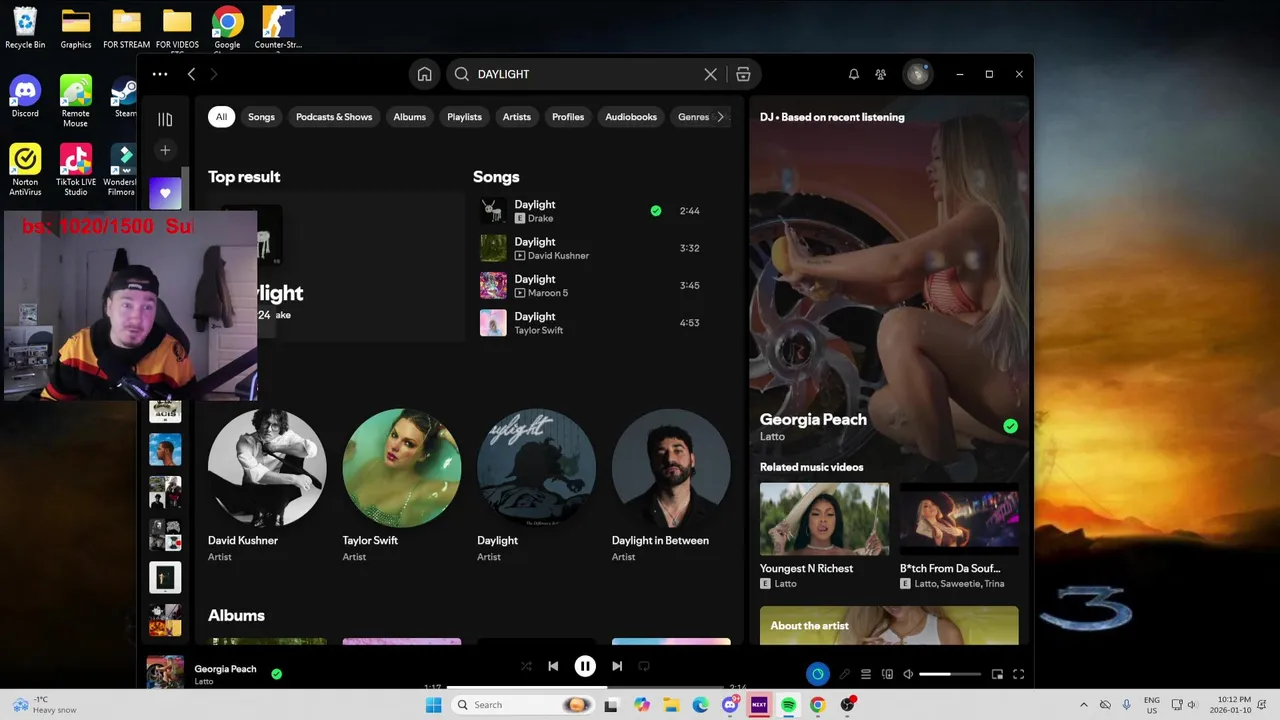Expand Your Library sidebar icon
The width and height of the screenshot is (1280, 720).
[x=165, y=119]
